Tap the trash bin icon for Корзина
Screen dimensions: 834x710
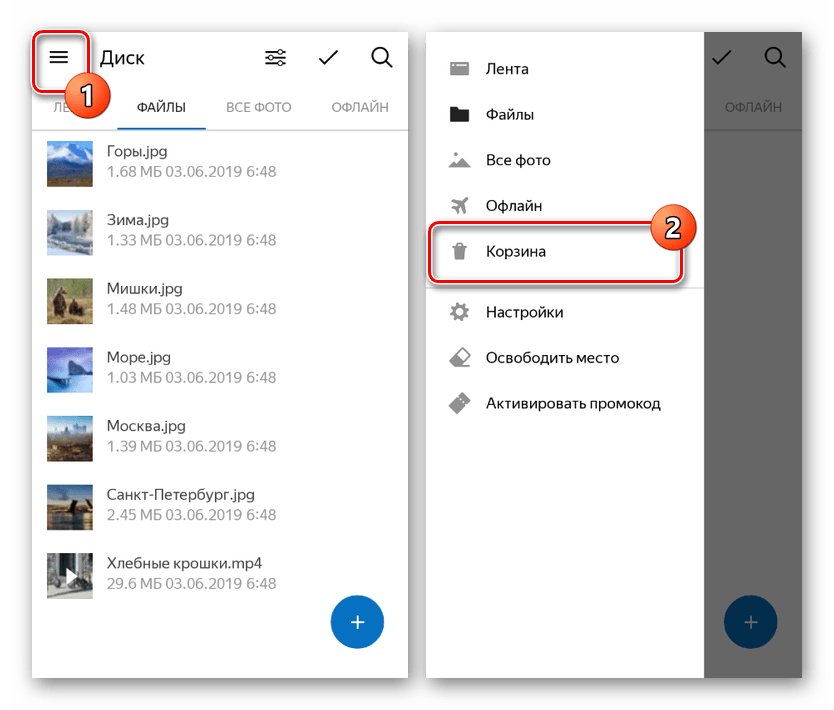click(459, 252)
